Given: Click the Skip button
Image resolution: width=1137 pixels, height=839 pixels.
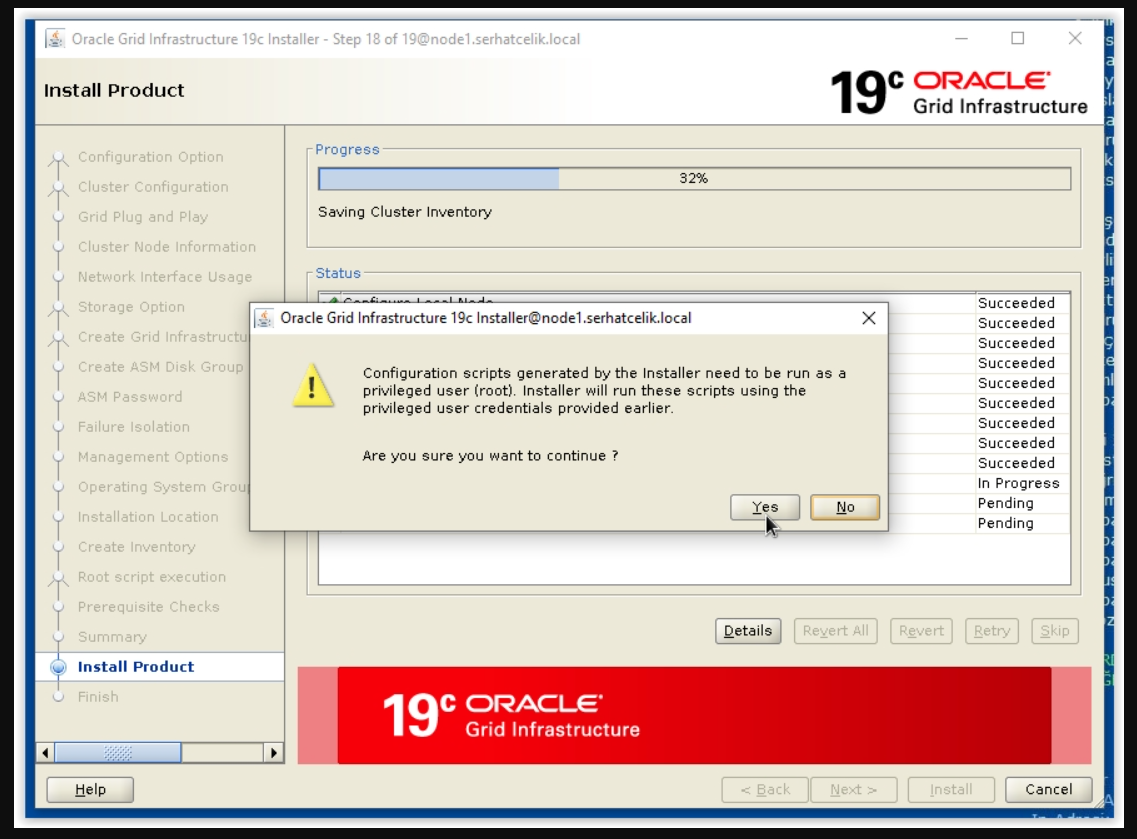Looking at the screenshot, I should click(x=1054, y=631).
